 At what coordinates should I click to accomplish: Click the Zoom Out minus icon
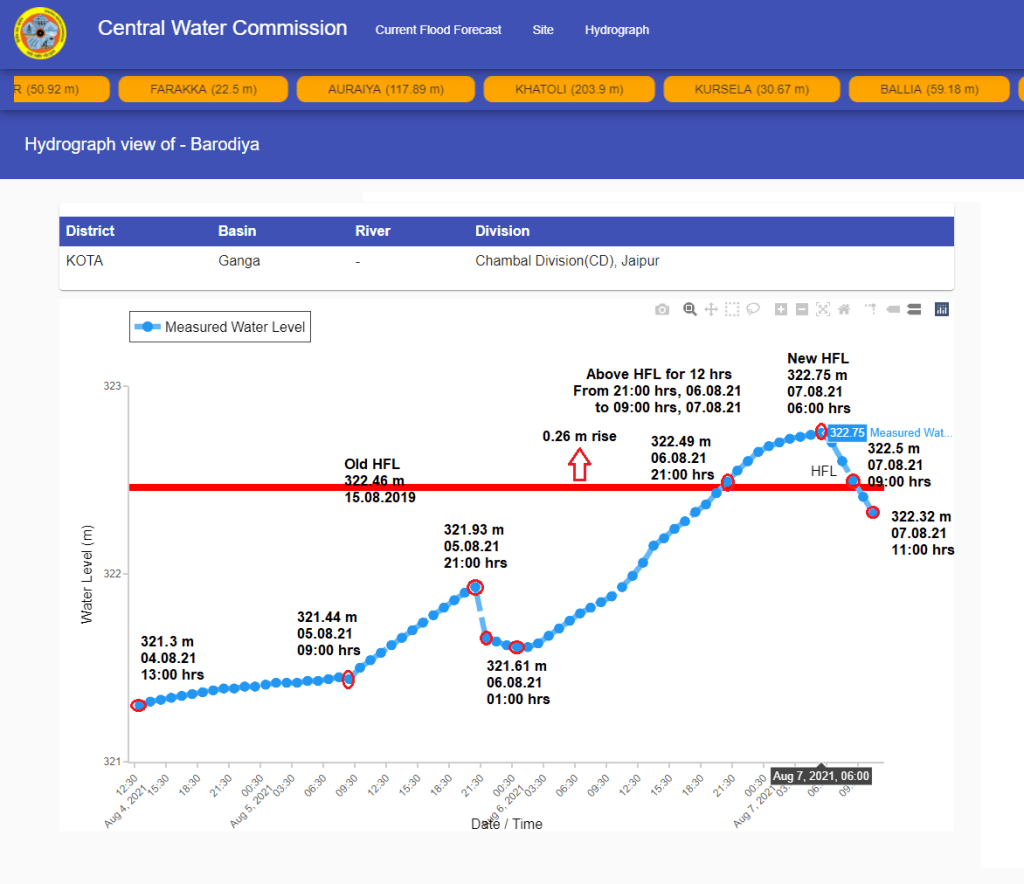pos(802,310)
